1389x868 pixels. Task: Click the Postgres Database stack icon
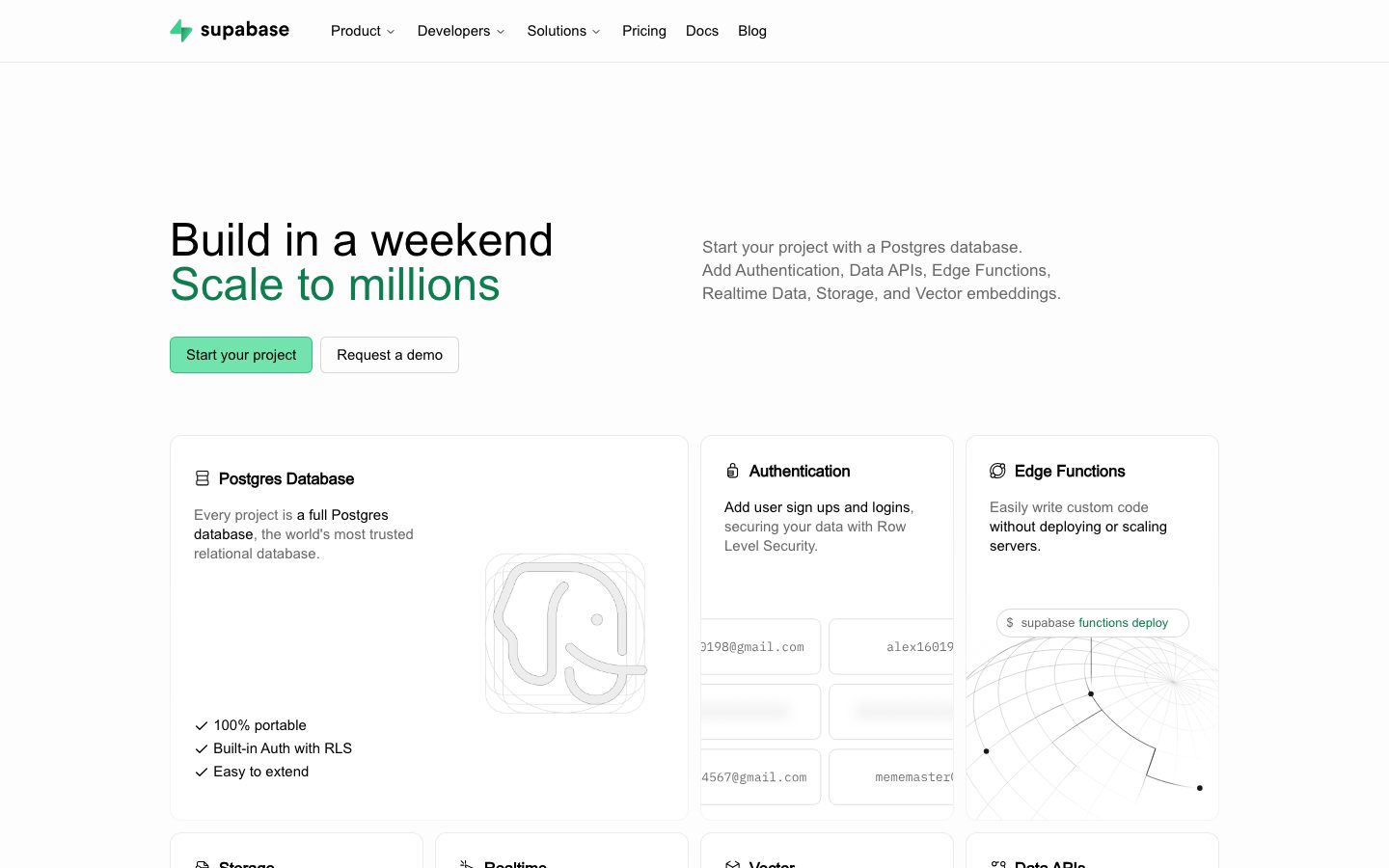[203, 478]
